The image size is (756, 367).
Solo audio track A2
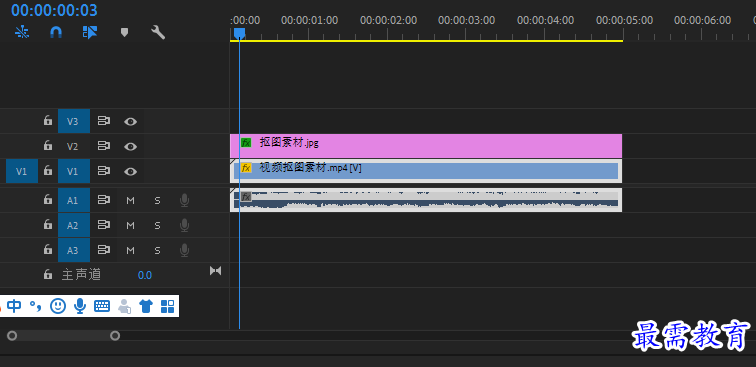point(157,225)
